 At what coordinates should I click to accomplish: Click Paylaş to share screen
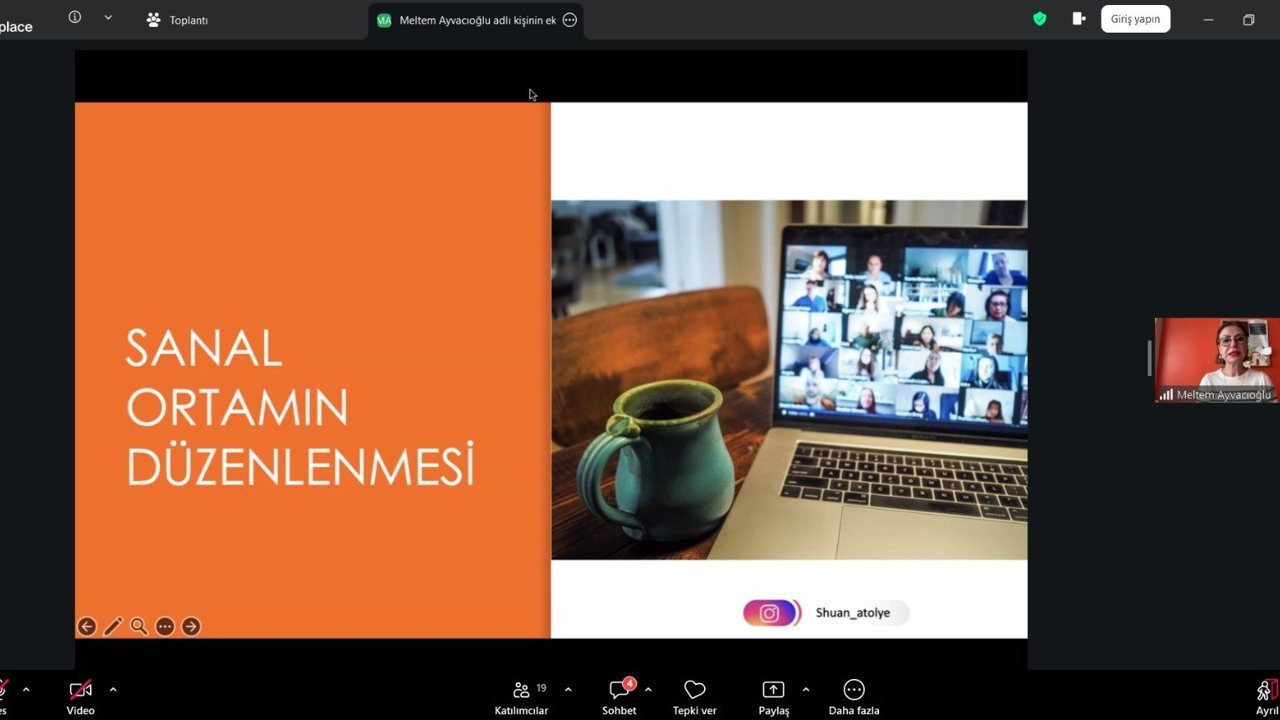[x=773, y=696]
